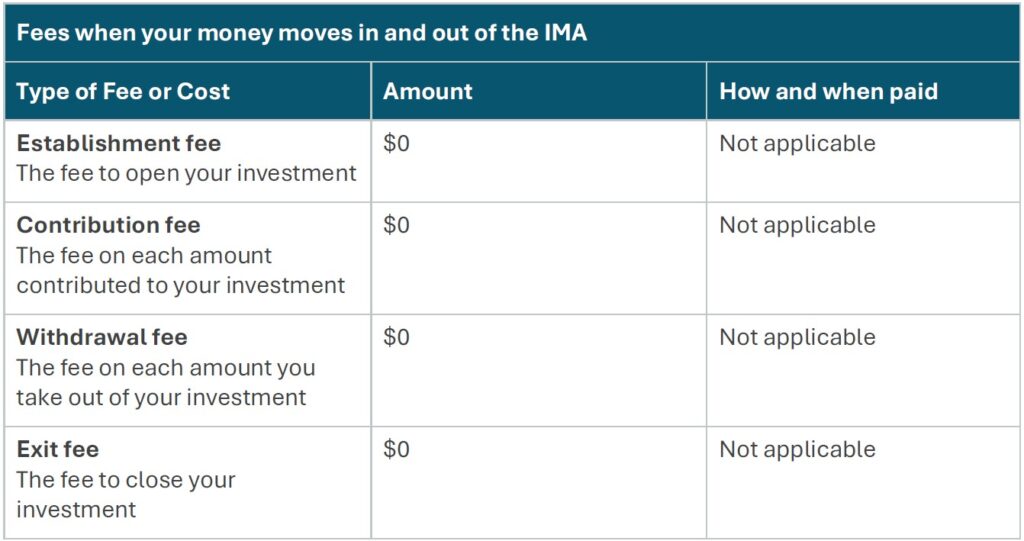Click the $0 amount for Withdrawal fee

(396, 337)
